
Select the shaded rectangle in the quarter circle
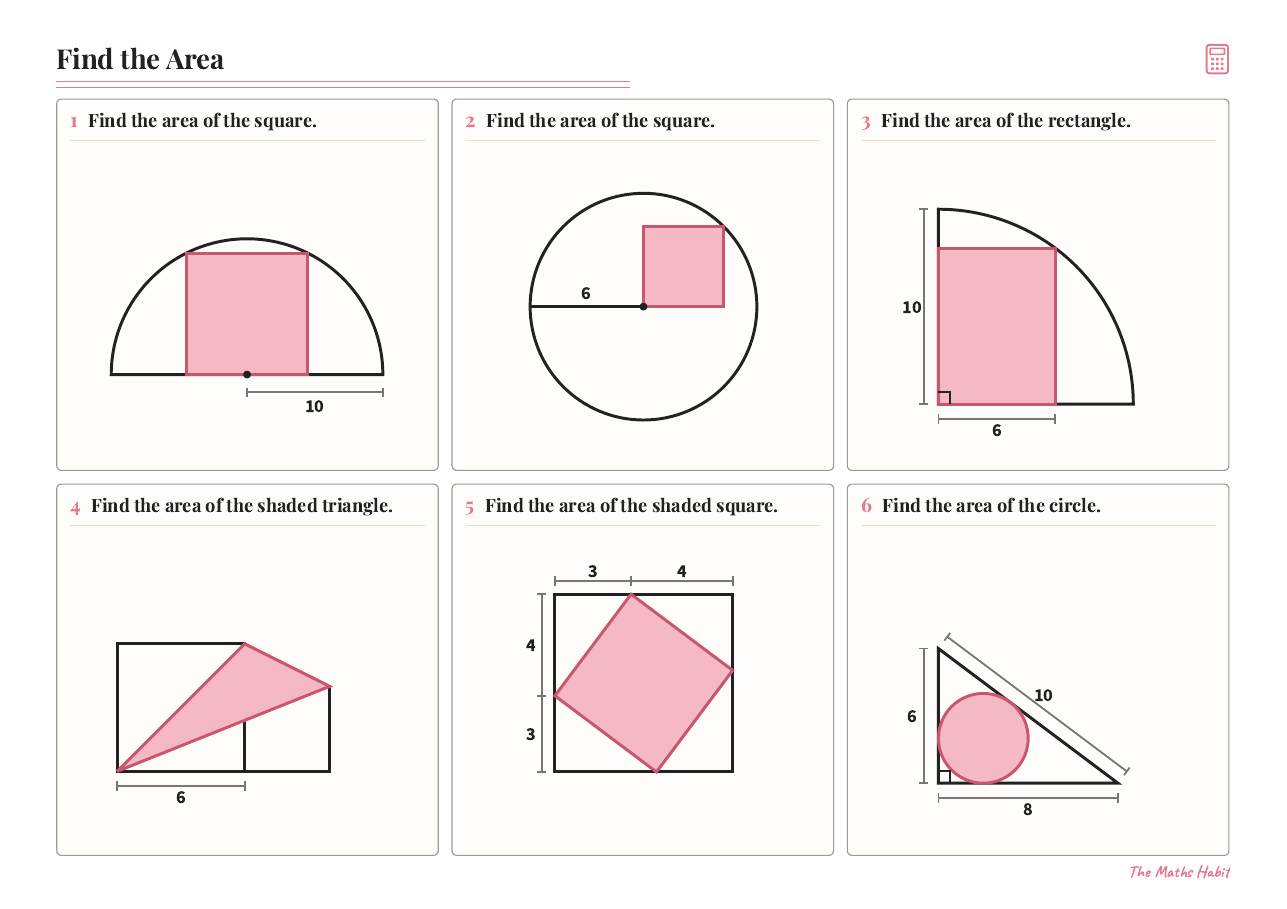997,326
